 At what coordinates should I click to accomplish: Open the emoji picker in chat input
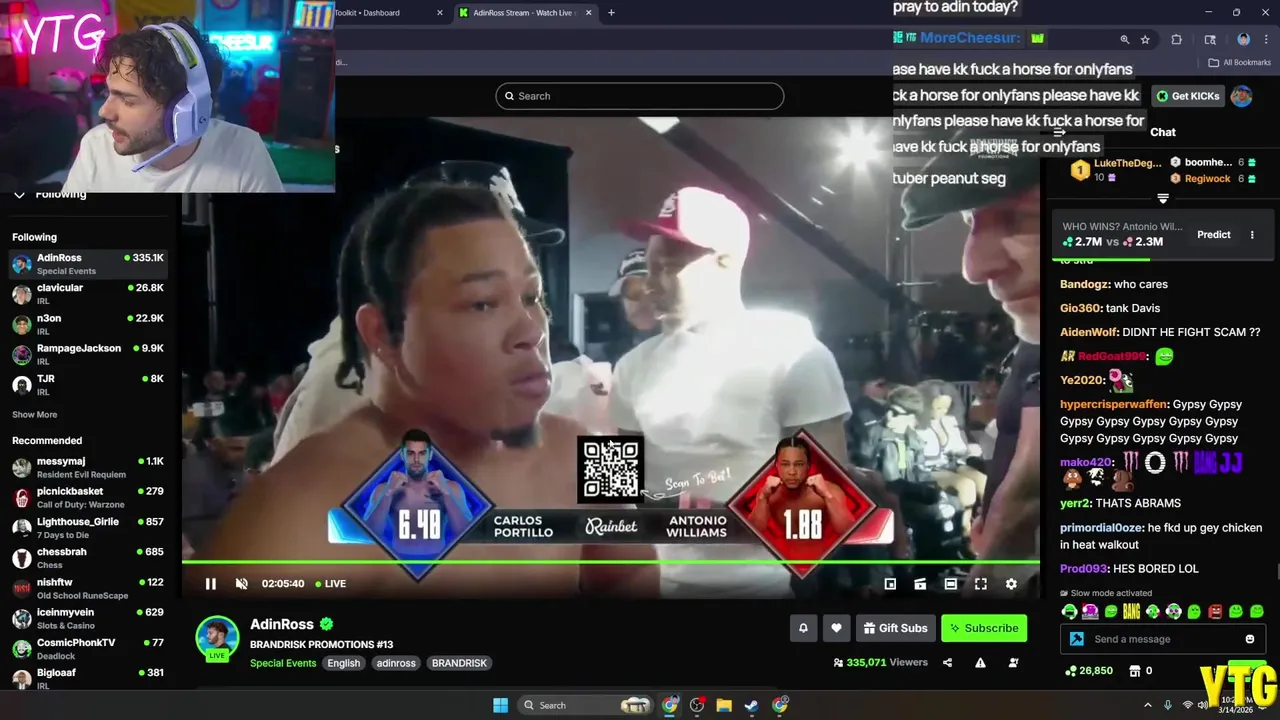pyautogui.click(x=1249, y=639)
